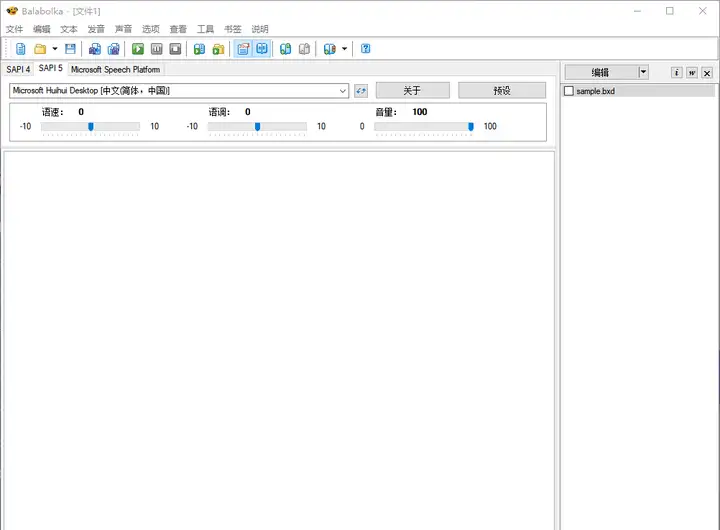
Task: Toggle the clipboard watch icon
Action: [x=243, y=49]
